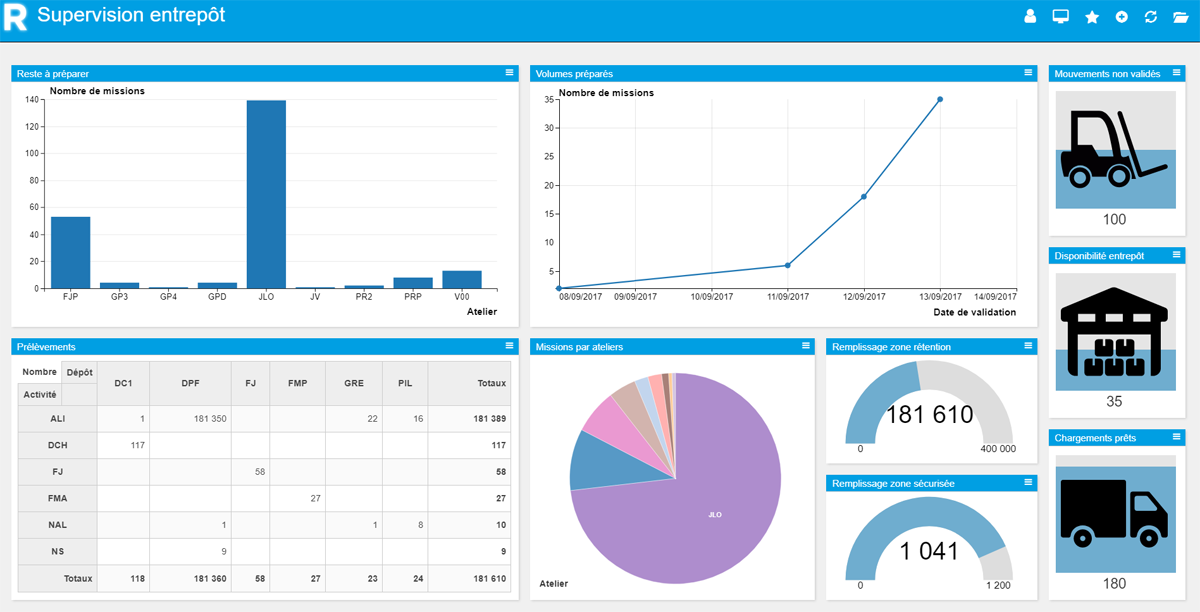Click the star favorites icon

1092,17
